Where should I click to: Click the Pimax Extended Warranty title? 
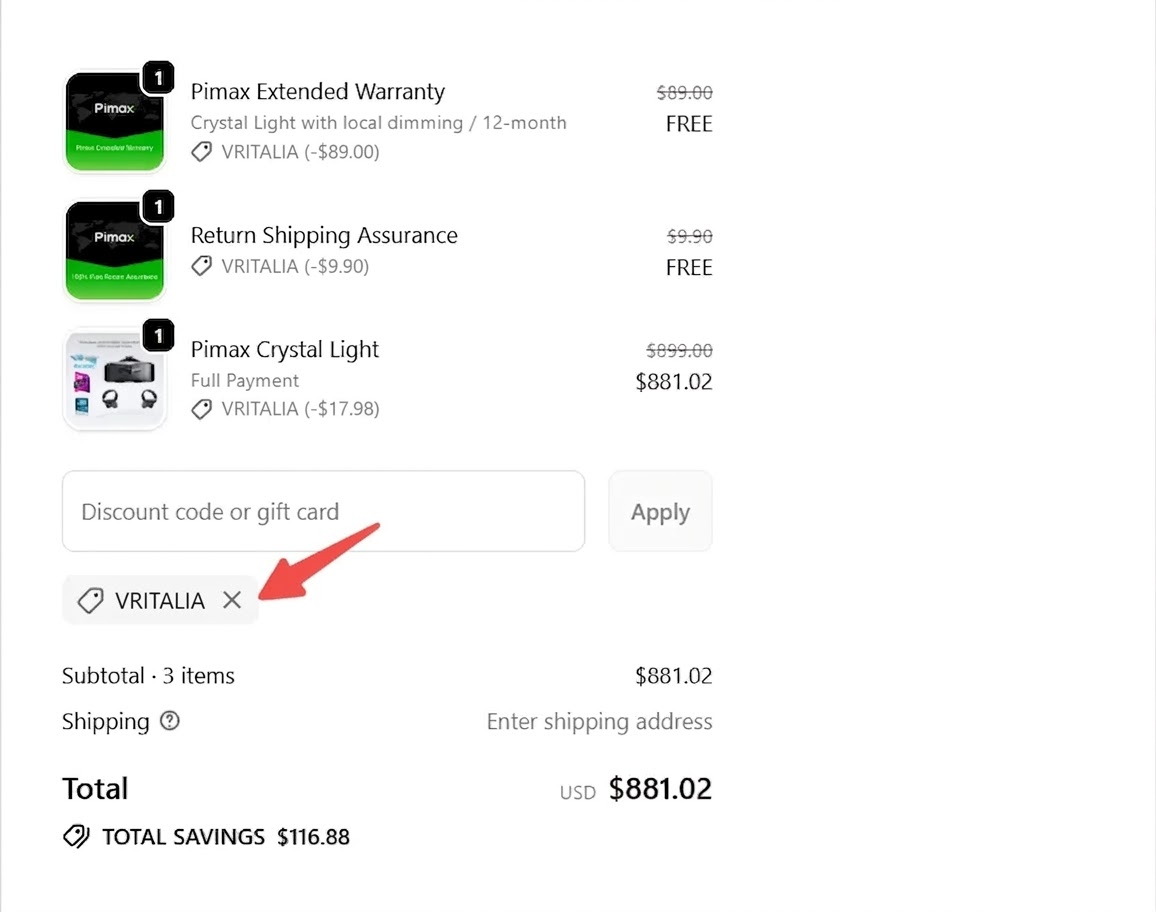pos(318,92)
